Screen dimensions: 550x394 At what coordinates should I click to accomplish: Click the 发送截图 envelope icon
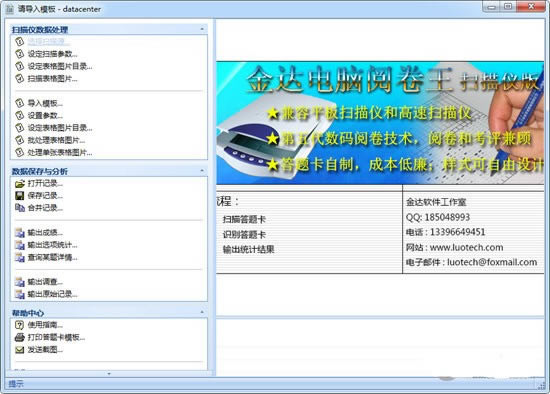coord(20,350)
